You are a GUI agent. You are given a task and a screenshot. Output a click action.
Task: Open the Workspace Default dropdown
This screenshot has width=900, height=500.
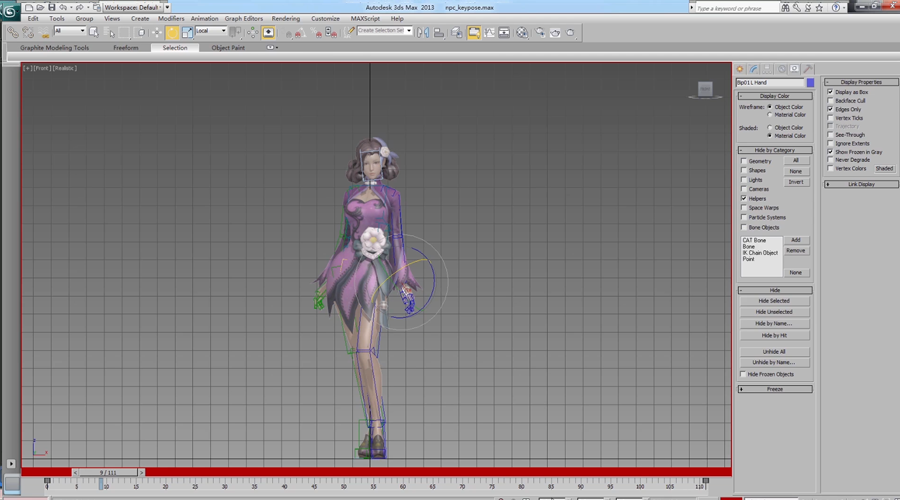pos(134,7)
